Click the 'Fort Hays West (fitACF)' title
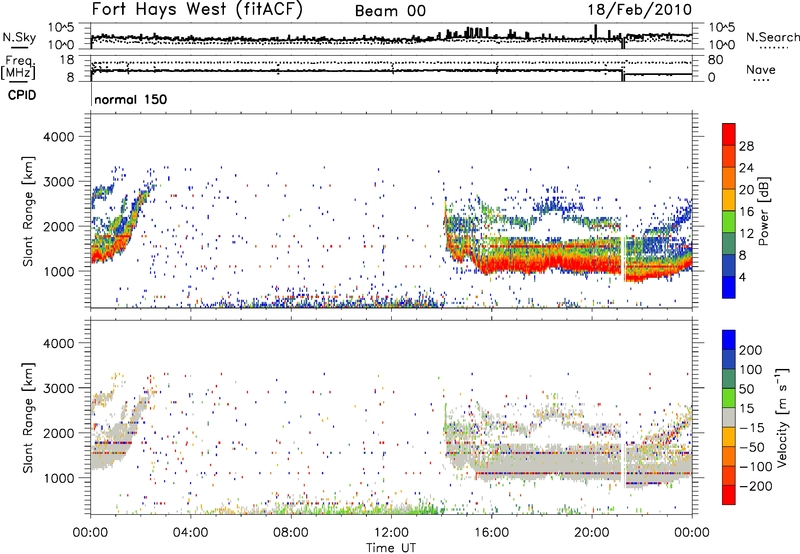The height and width of the screenshot is (554, 800). click(x=197, y=9)
